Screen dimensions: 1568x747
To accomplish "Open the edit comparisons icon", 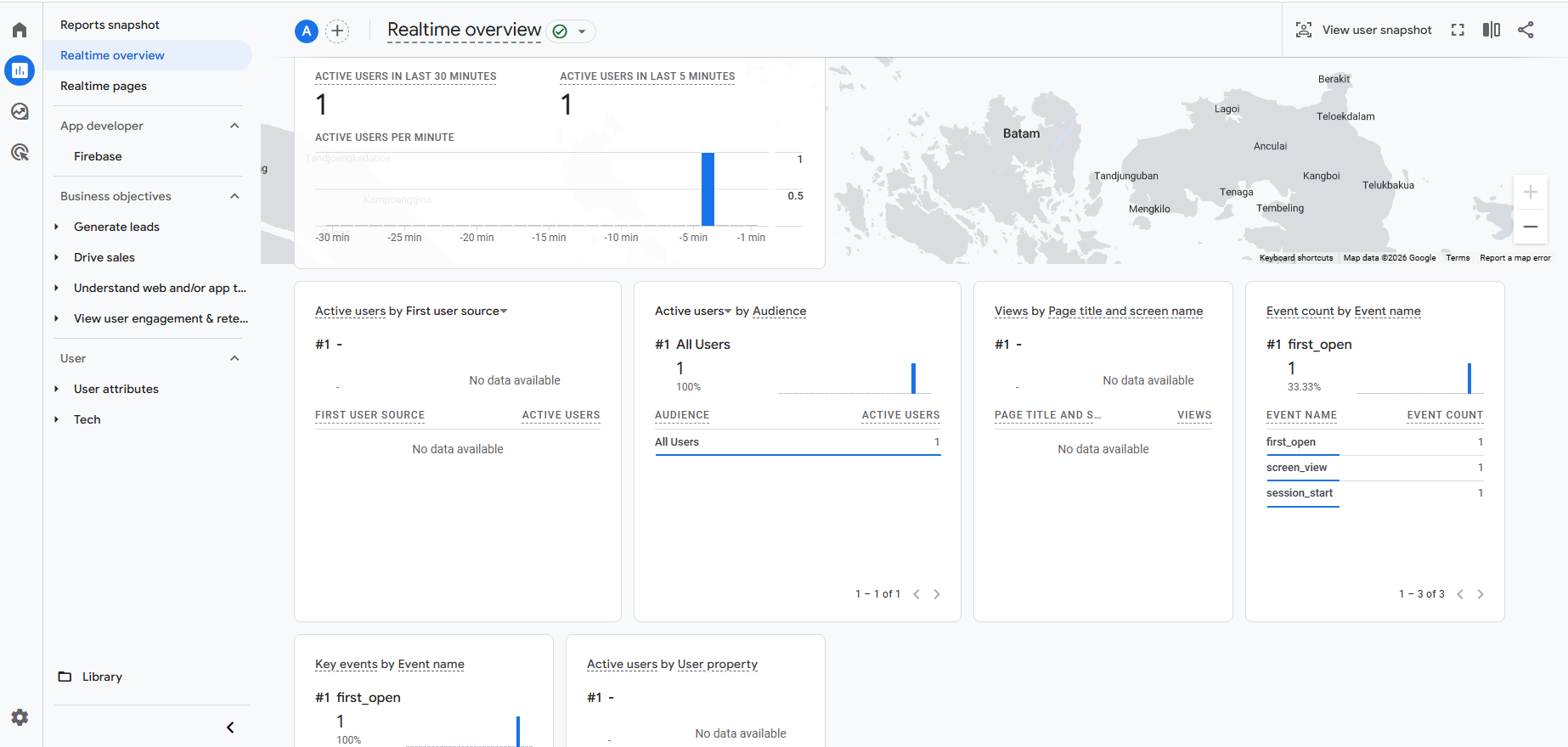I will point(1492,30).
